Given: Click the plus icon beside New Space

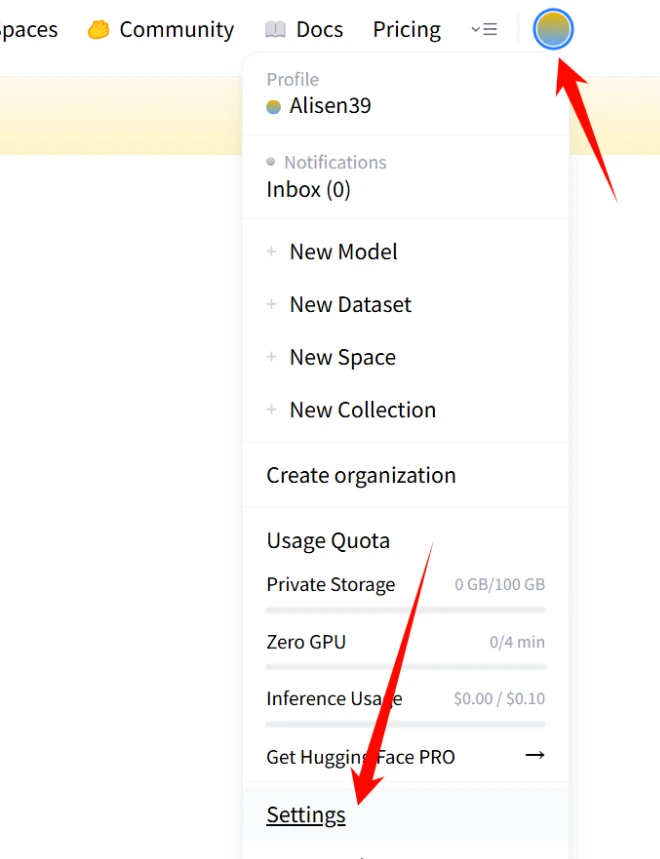Looking at the screenshot, I should 271,357.
